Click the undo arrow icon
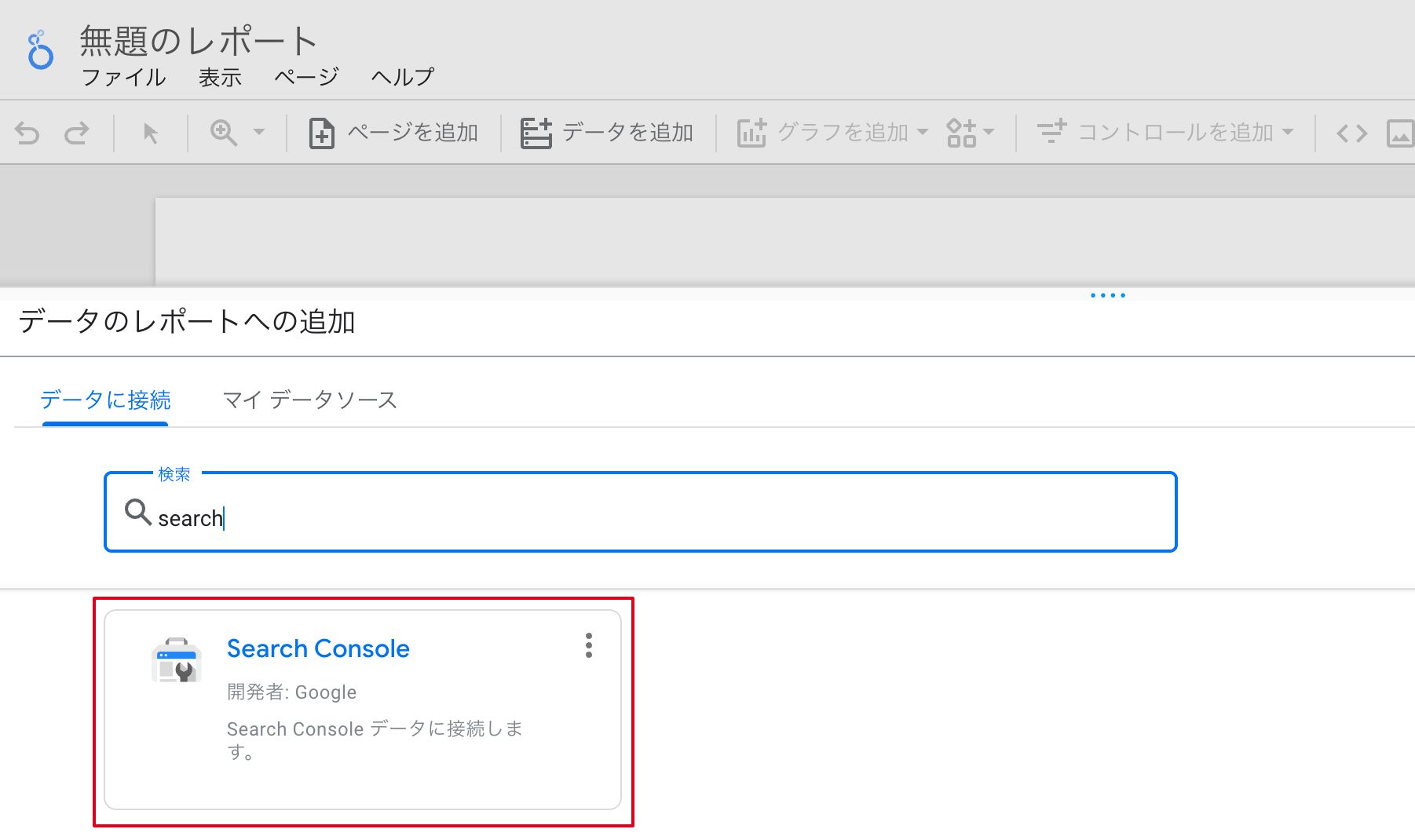The image size is (1415, 840). (x=27, y=133)
